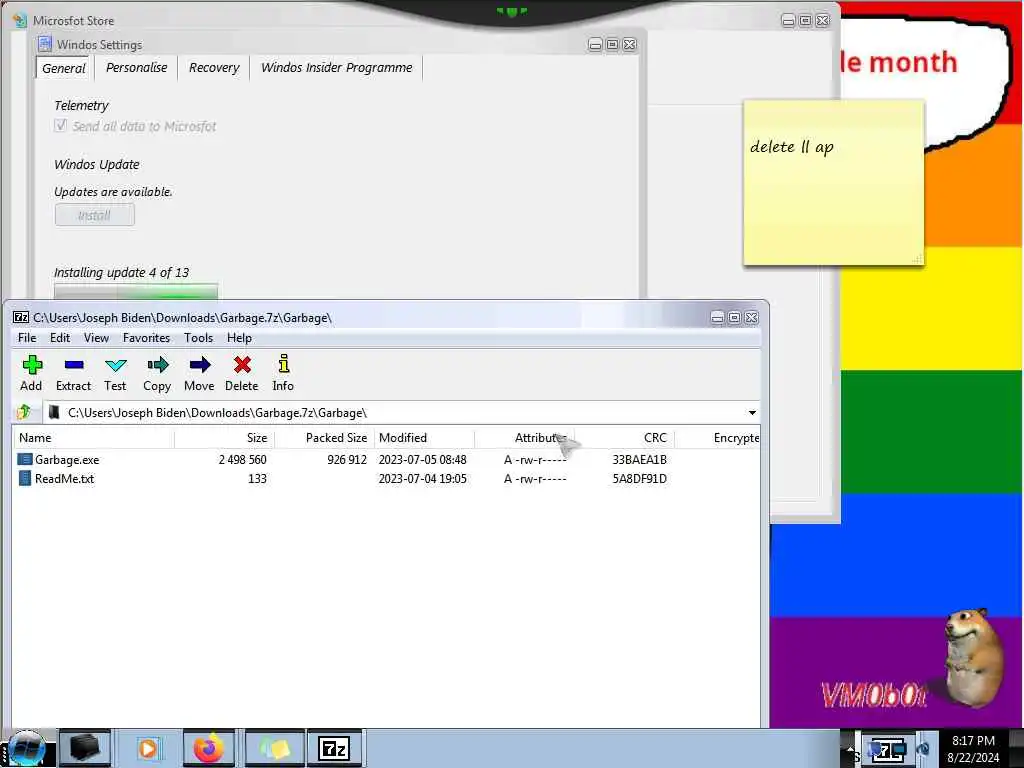The image size is (1024, 768).
Task: Open the Firefox taskbar icon
Action: (x=208, y=748)
